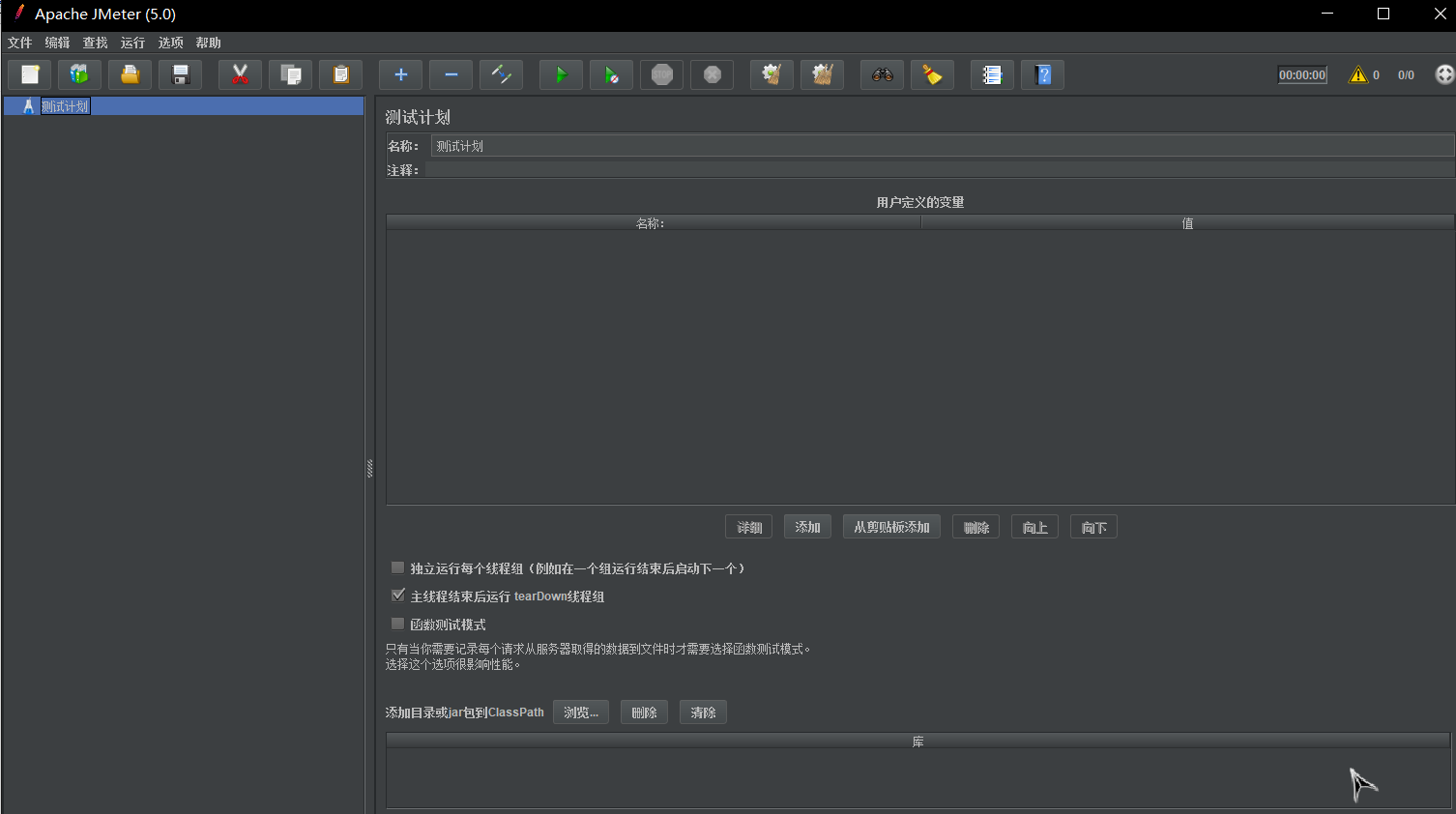Enable 函数测试模式 checkbox
The width and height of the screenshot is (1456, 814).
point(397,624)
